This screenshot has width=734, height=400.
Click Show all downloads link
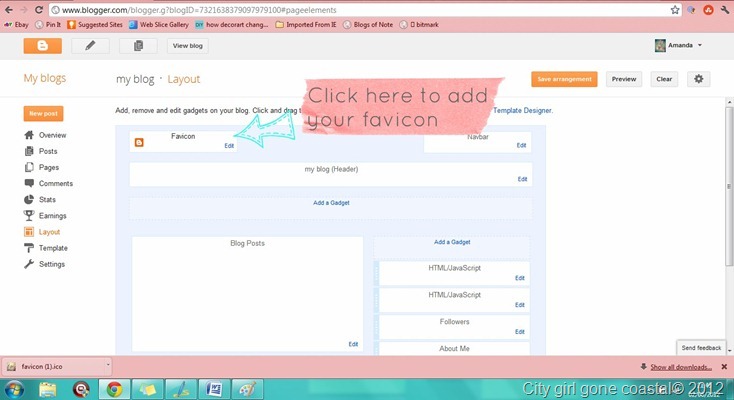[x=681, y=367]
